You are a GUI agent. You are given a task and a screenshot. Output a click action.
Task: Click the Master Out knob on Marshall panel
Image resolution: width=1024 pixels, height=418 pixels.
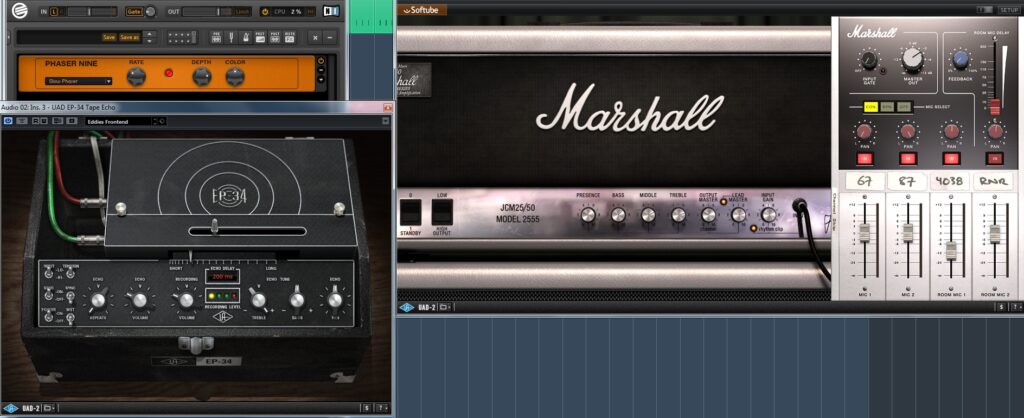[912, 59]
